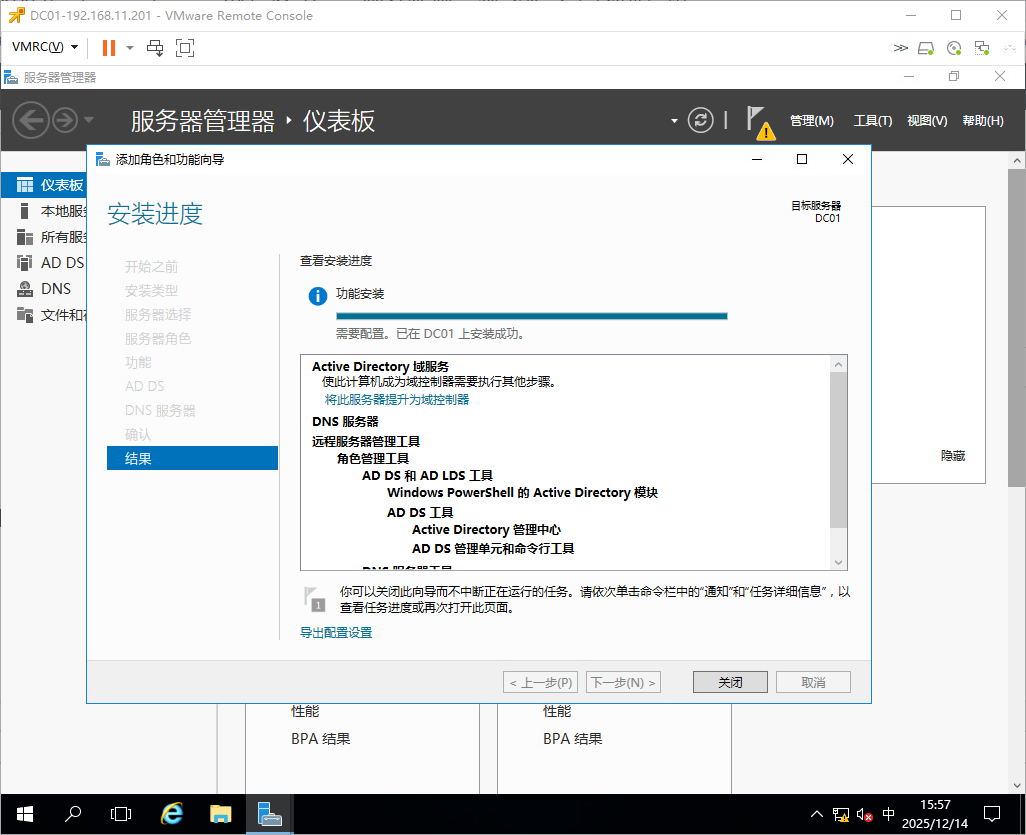Click the muted volume tray icon
The width and height of the screenshot is (1026, 835).
click(x=864, y=815)
